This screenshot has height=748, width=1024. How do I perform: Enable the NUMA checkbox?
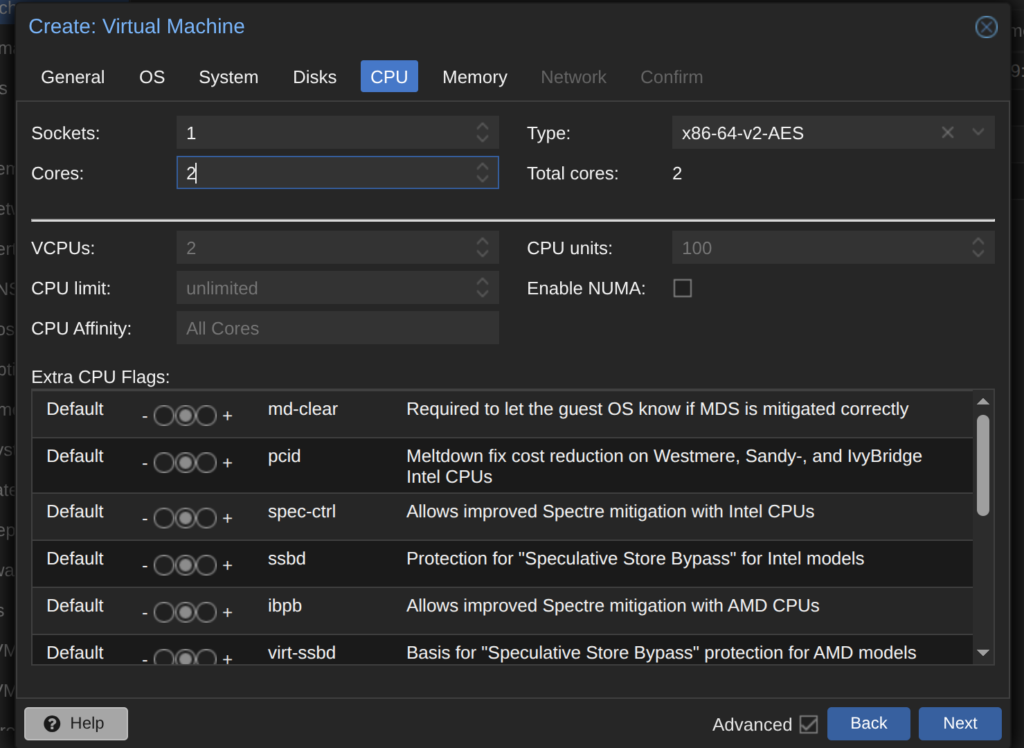pyautogui.click(x=682, y=288)
